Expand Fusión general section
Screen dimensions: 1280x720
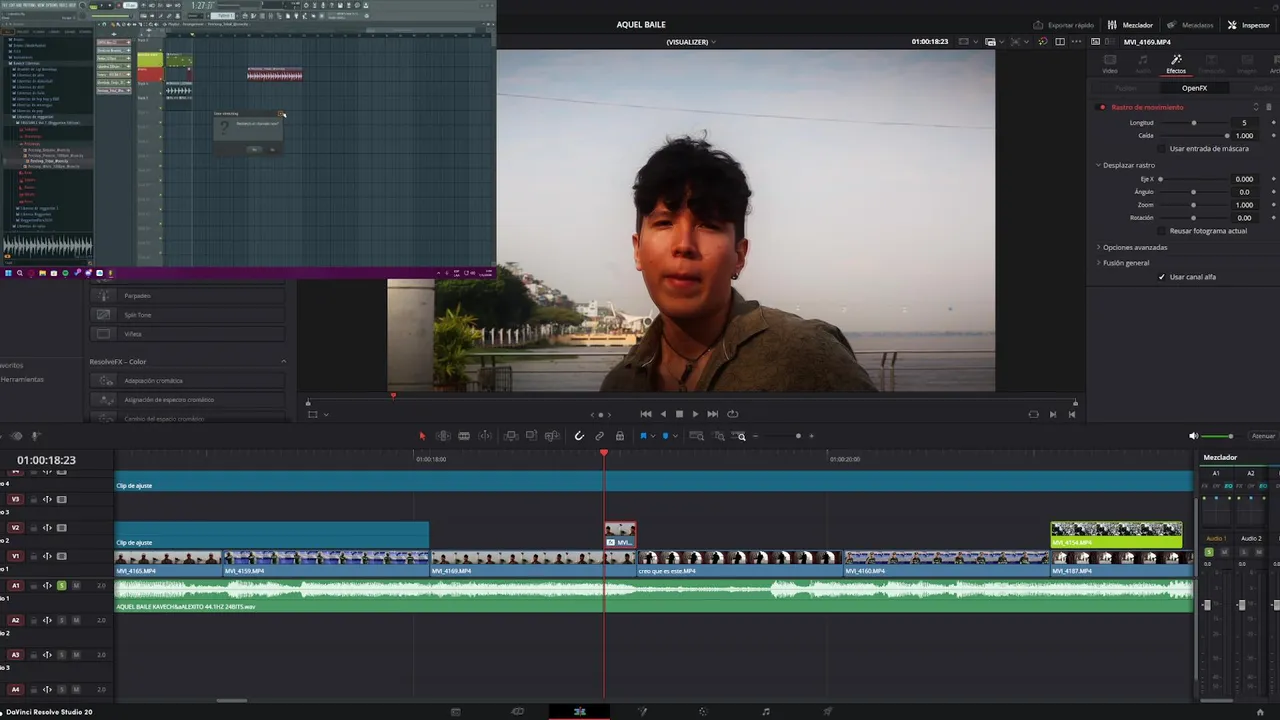tap(1099, 263)
